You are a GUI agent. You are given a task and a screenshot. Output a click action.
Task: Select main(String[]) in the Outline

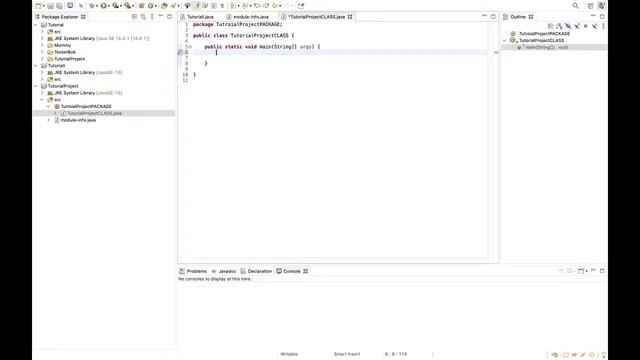click(x=547, y=47)
